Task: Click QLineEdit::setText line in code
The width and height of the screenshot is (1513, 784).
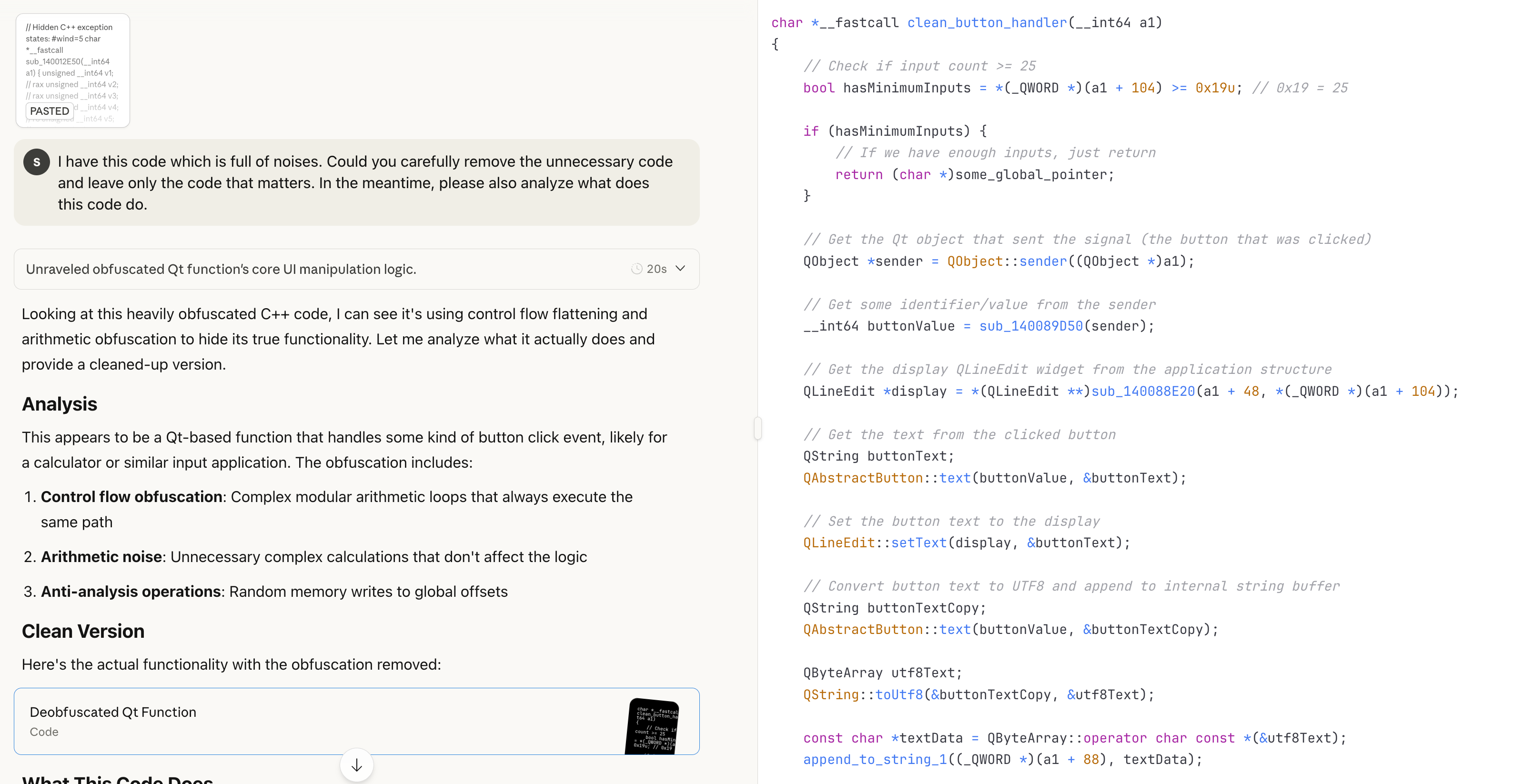Action: point(918,543)
